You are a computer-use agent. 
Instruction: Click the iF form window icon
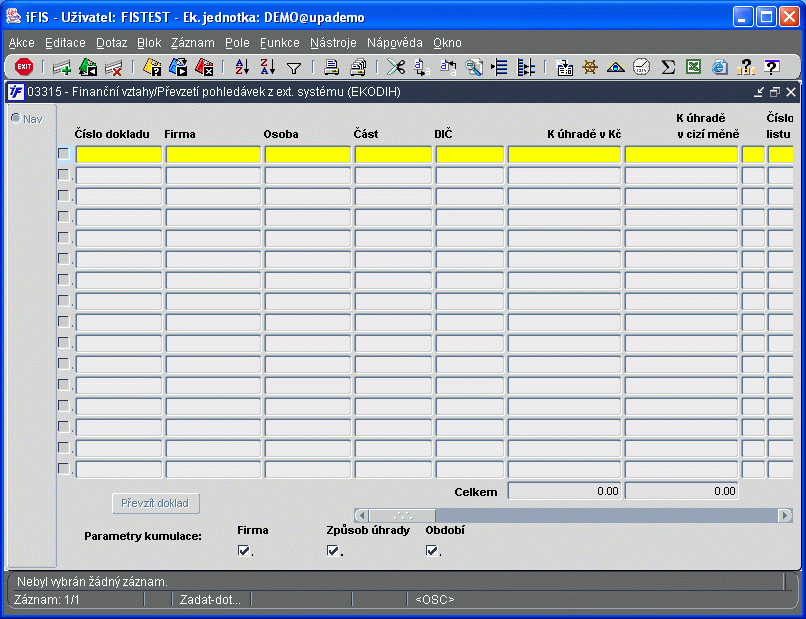pyautogui.click(x=16, y=92)
